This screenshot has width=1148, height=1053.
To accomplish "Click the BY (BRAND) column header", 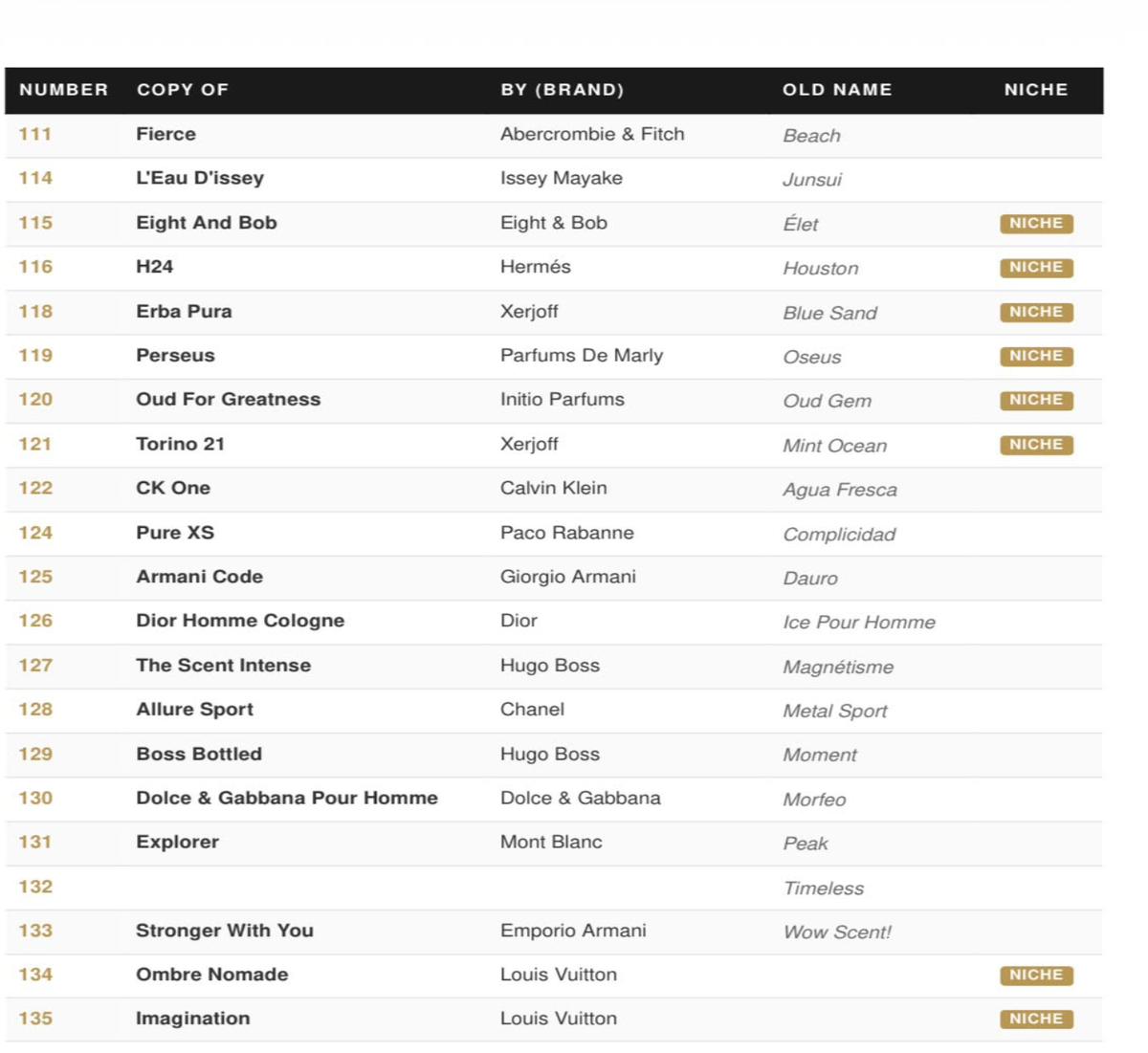I will point(563,90).
